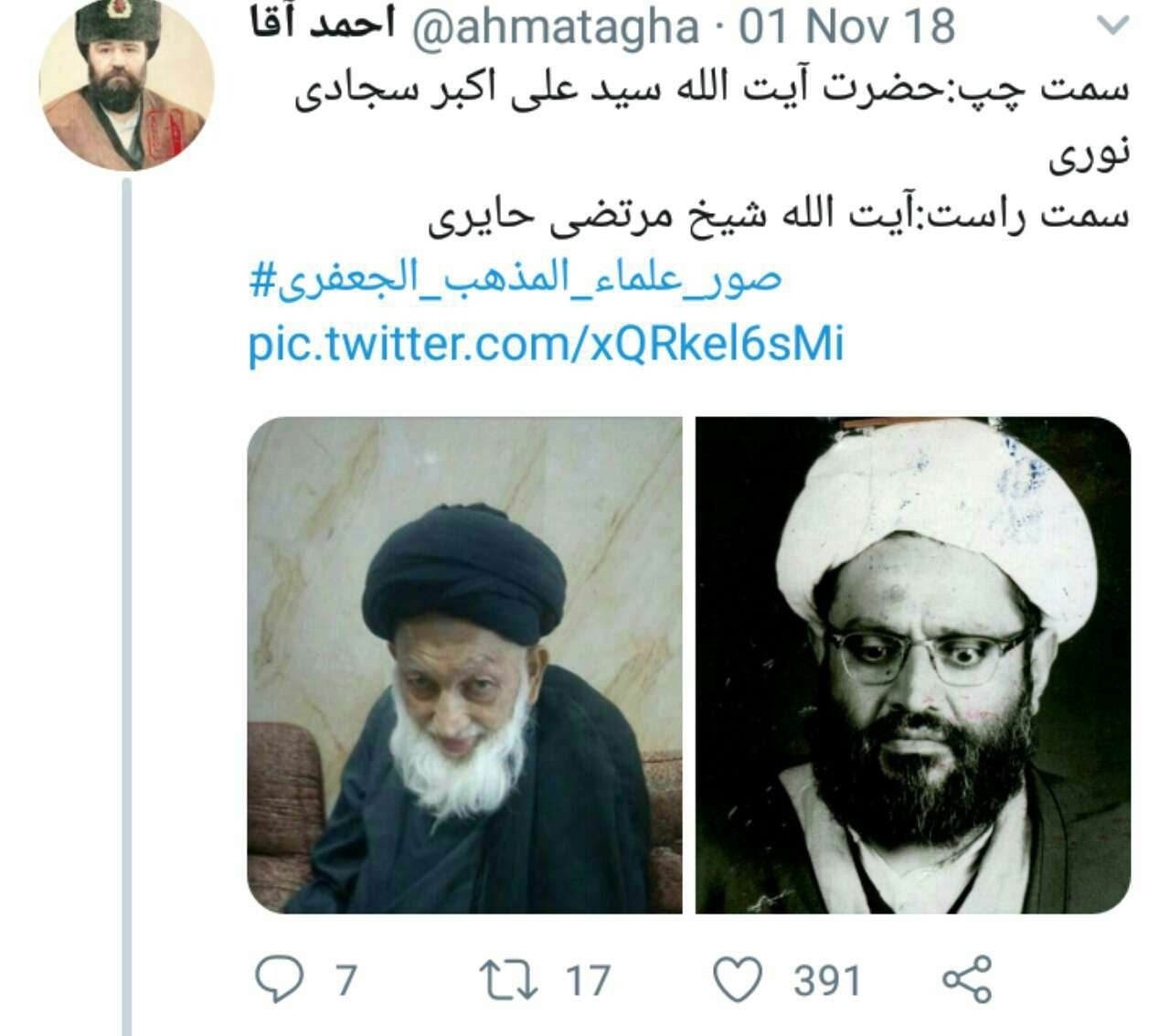The width and height of the screenshot is (1170, 1036).
Task: Click the display name احمد آقا
Action: [323, 26]
